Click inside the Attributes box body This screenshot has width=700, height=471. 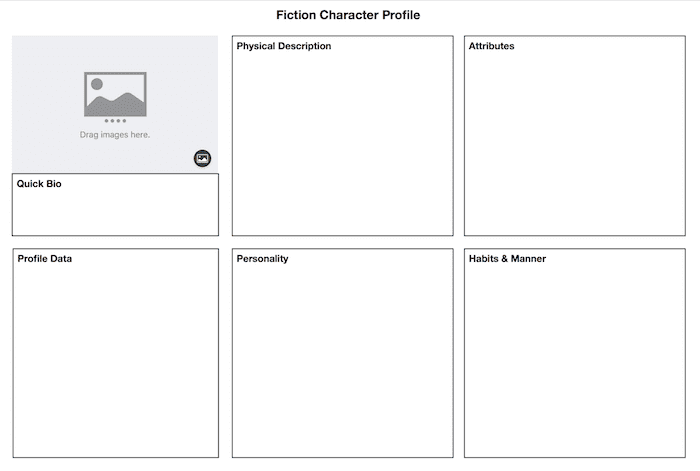tap(575, 143)
